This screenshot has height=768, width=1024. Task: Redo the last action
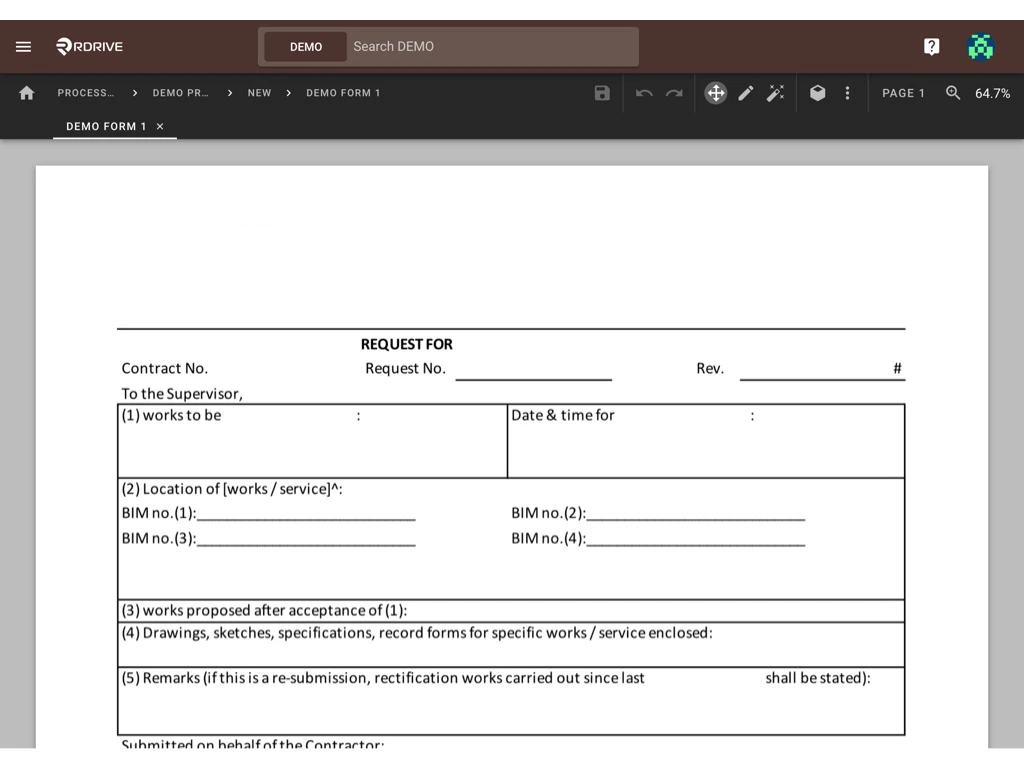click(673, 93)
